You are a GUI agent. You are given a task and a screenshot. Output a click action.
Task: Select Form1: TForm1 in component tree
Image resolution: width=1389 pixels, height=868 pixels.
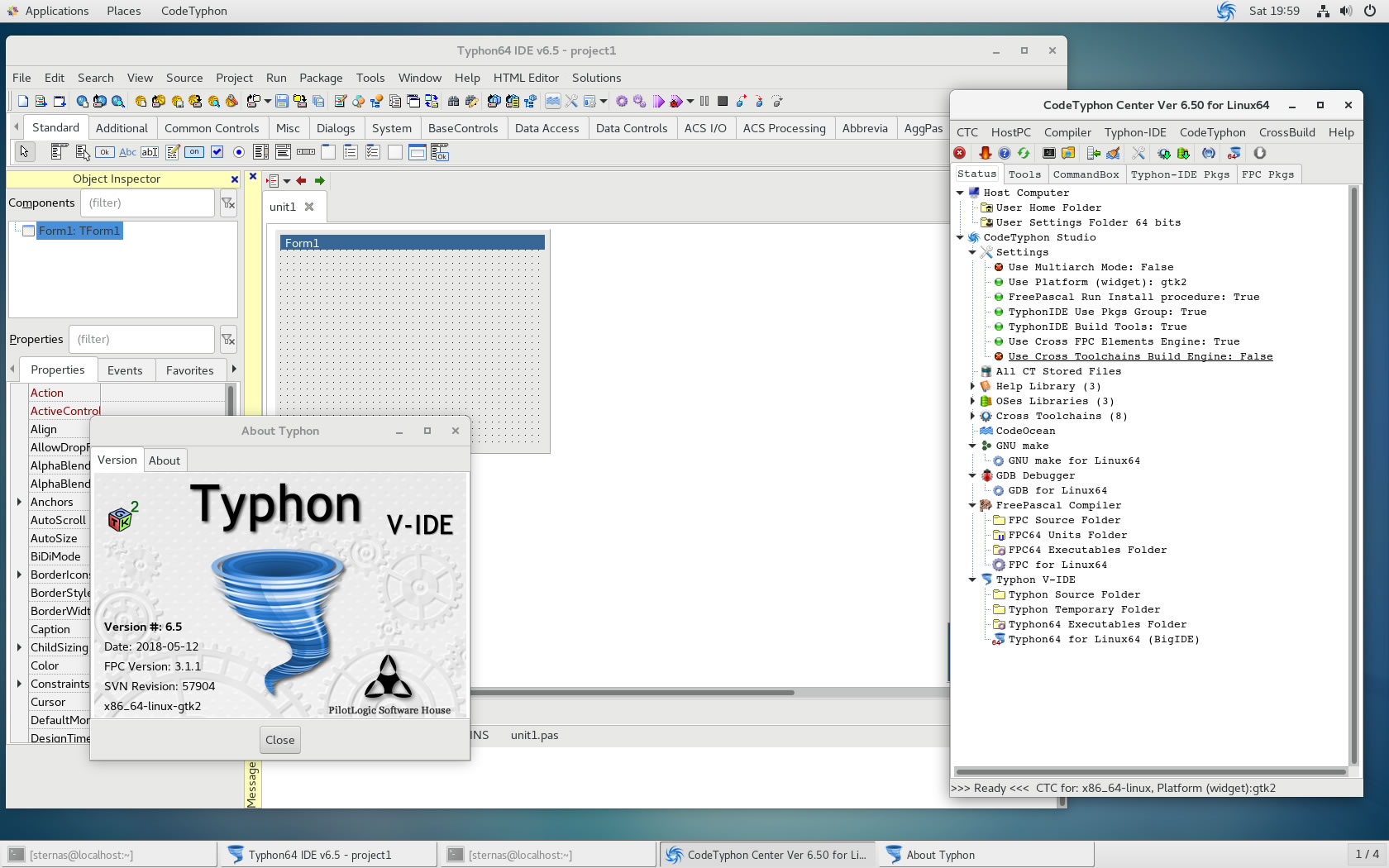point(79,231)
